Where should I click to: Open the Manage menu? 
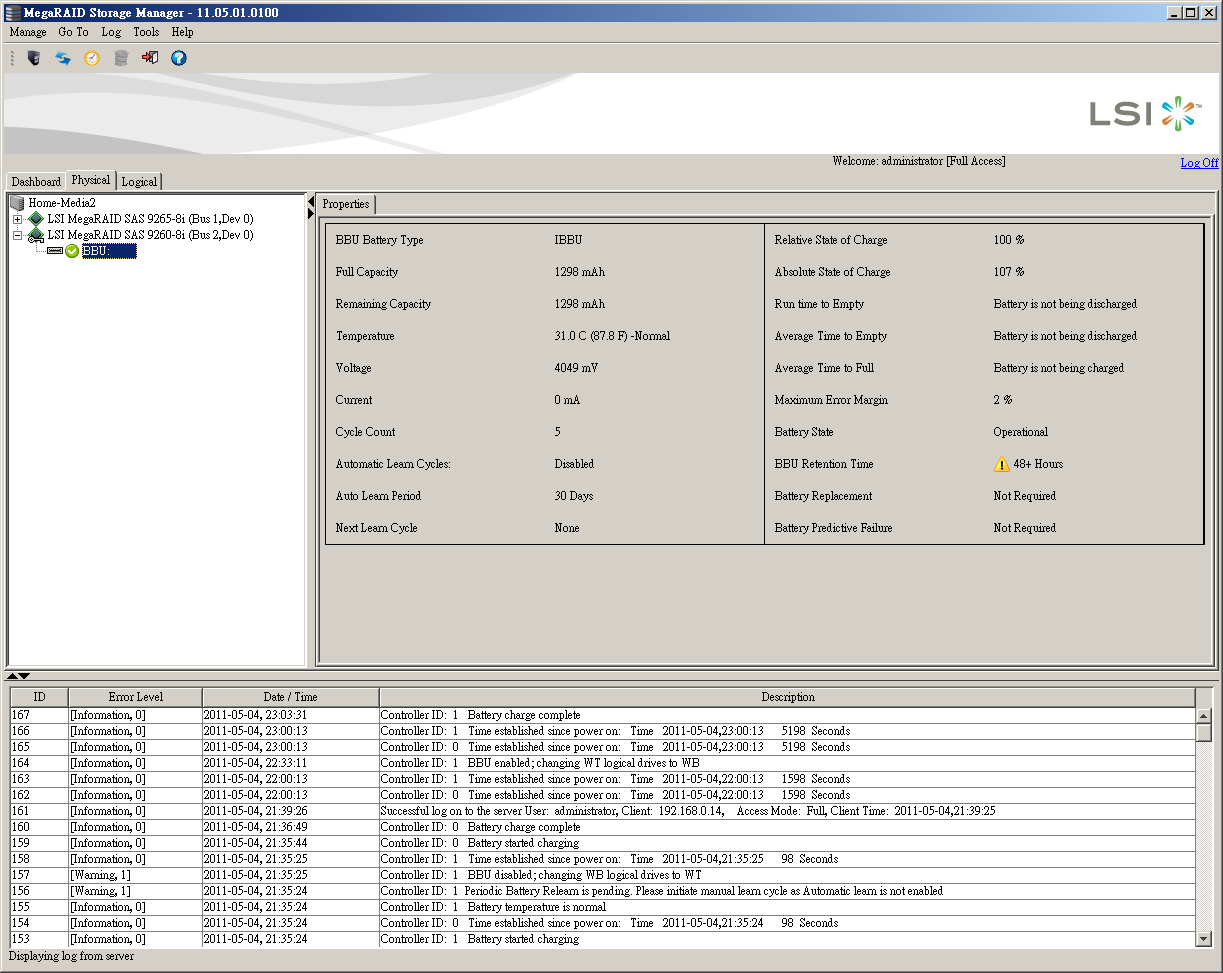[28, 32]
